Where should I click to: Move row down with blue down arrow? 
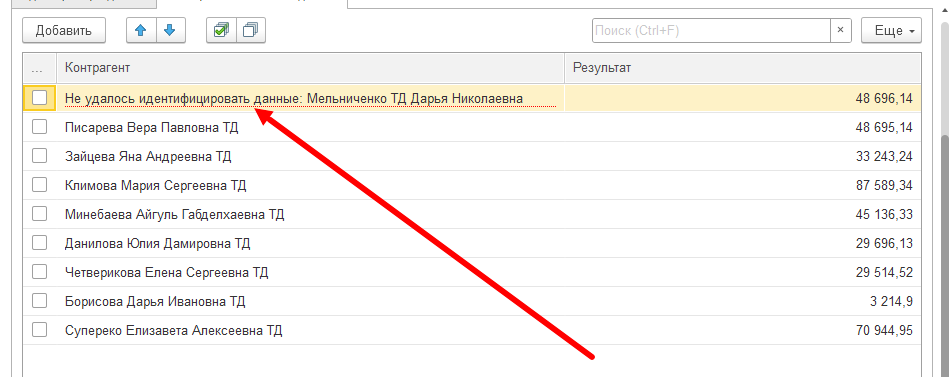point(170,30)
